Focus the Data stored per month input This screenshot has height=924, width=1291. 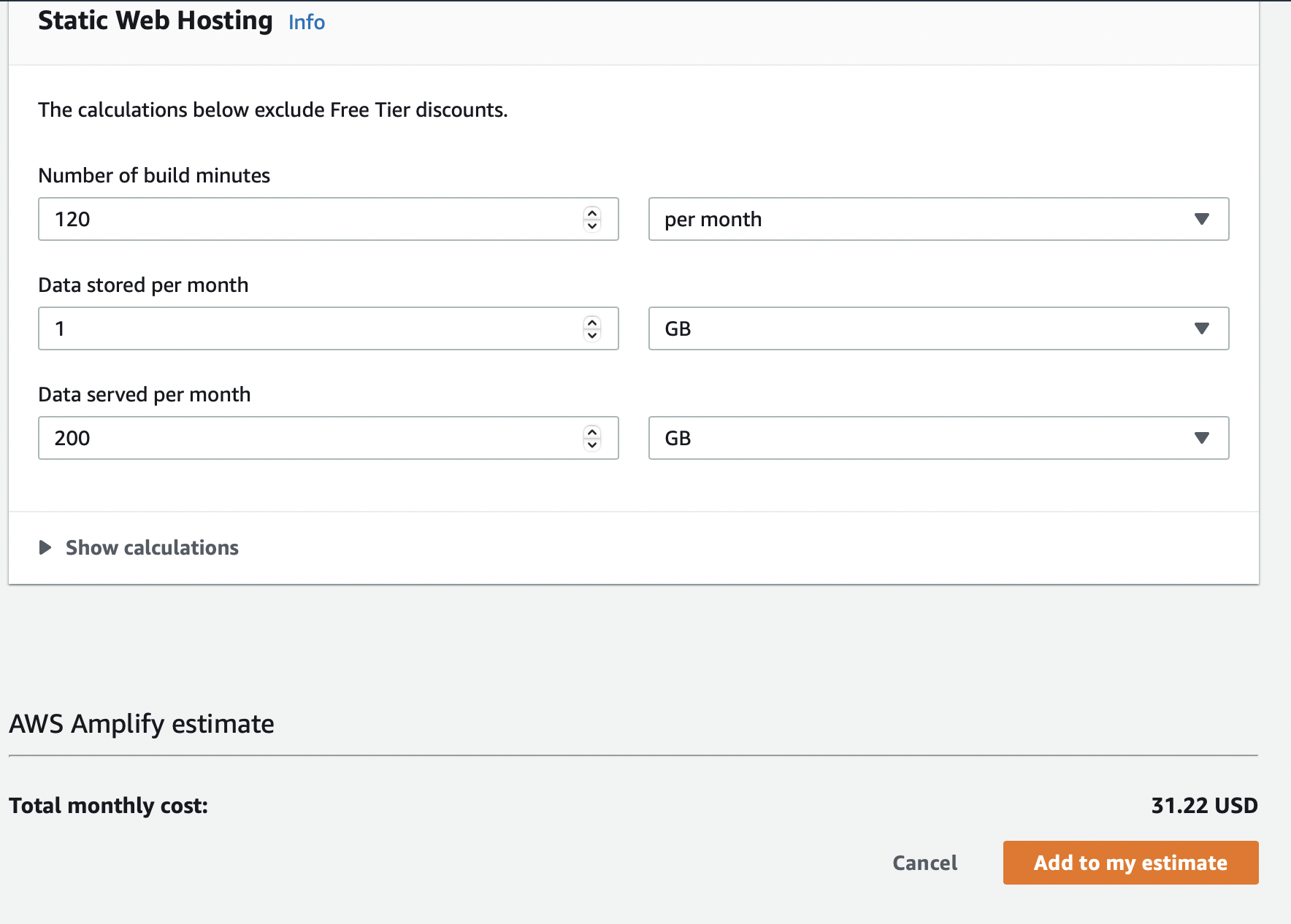click(x=307, y=328)
